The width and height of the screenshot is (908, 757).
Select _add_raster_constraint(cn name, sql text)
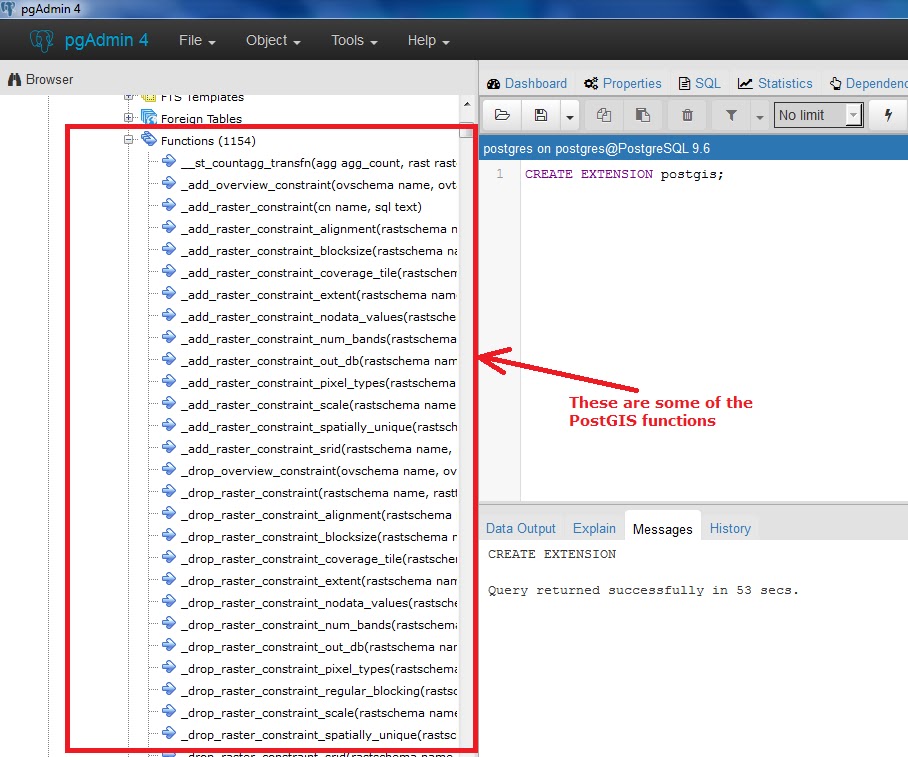tap(301, 207)
